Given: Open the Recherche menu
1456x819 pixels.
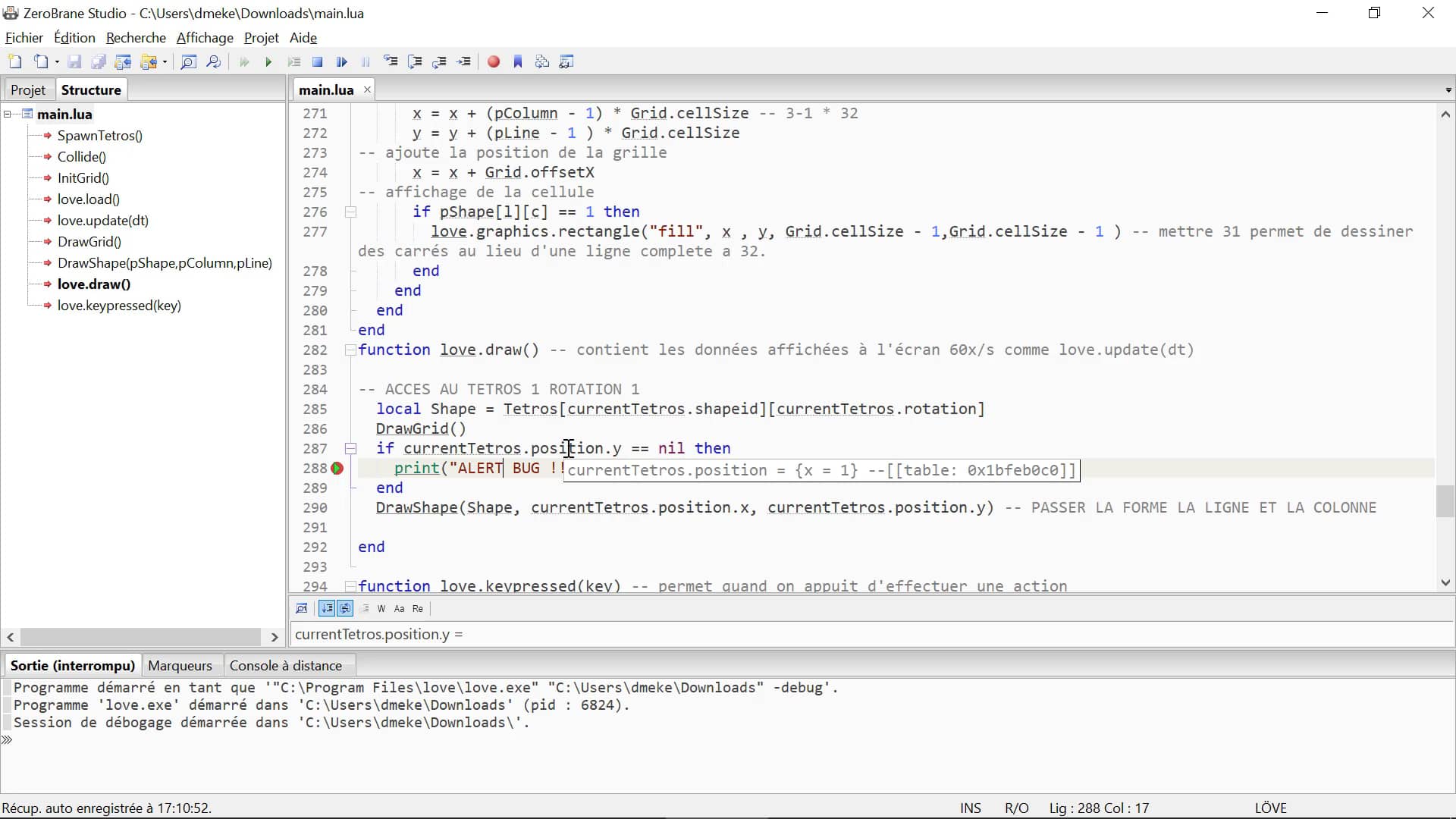Looking at the screenshot, I should click(135, 37).
